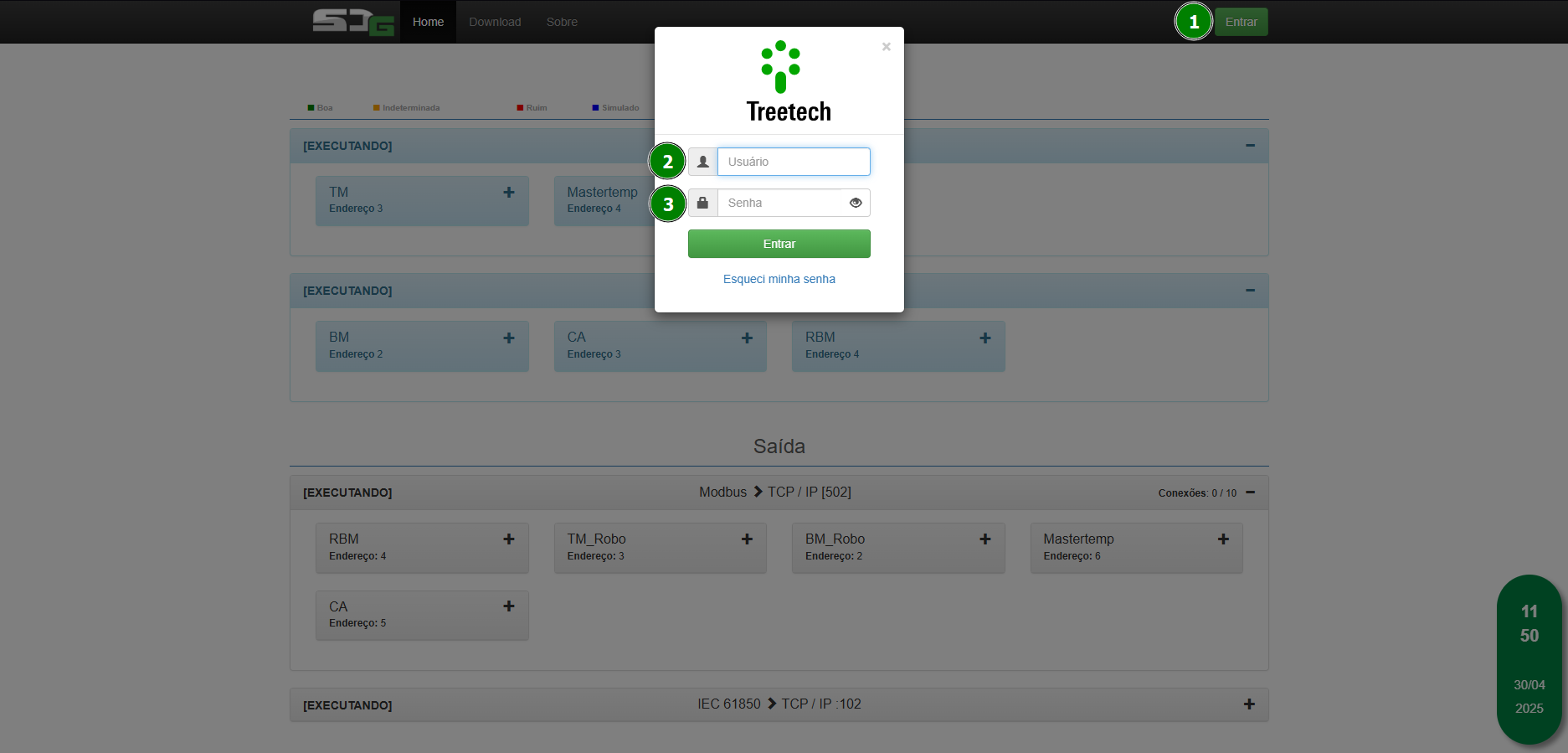This screenshot has height=753, width=1568.
Task: Expand the TM_Robo card
Action: point(747,539)
